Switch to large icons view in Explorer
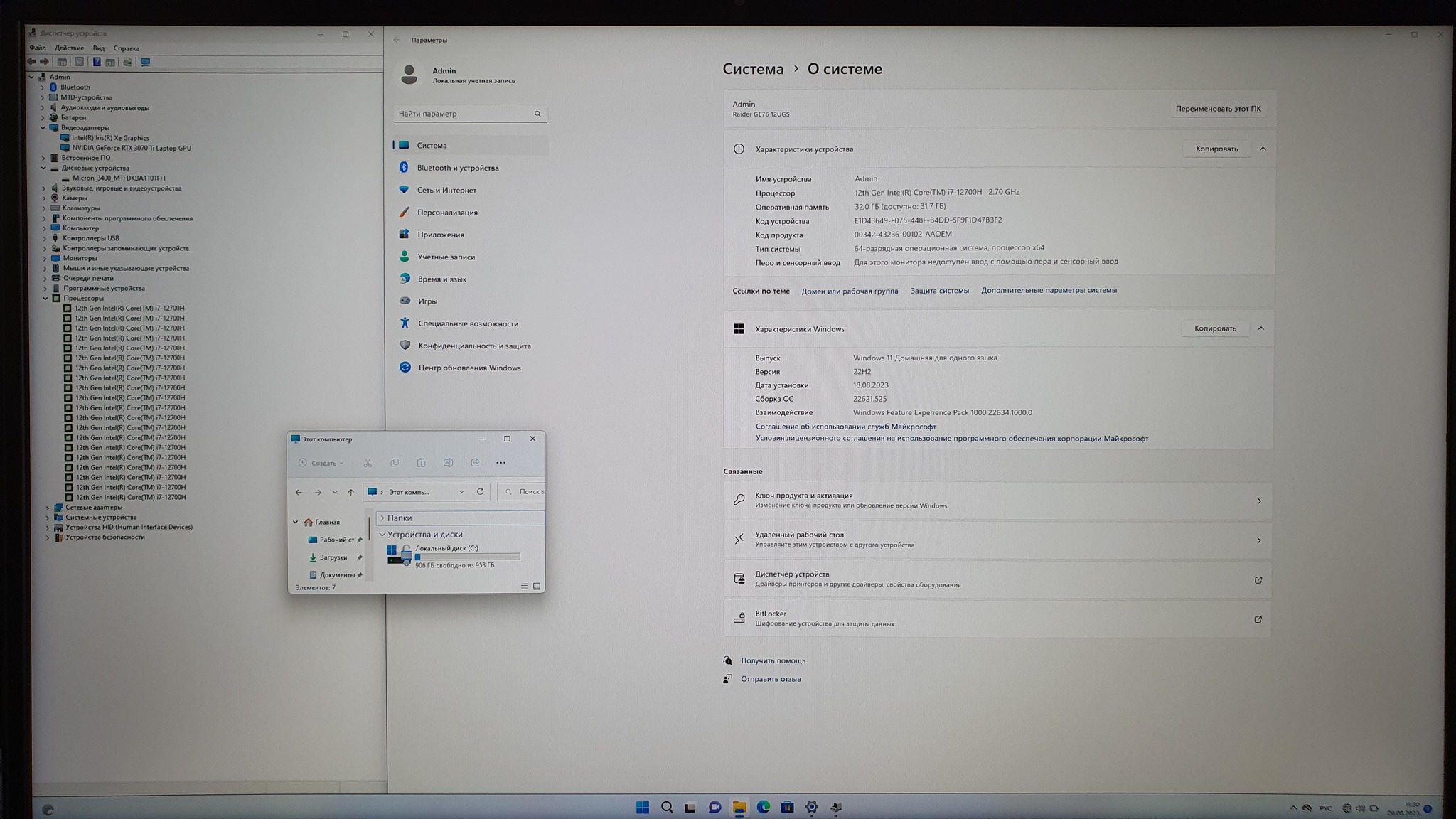Screen dimensions: 1456x819 point(537,587)
